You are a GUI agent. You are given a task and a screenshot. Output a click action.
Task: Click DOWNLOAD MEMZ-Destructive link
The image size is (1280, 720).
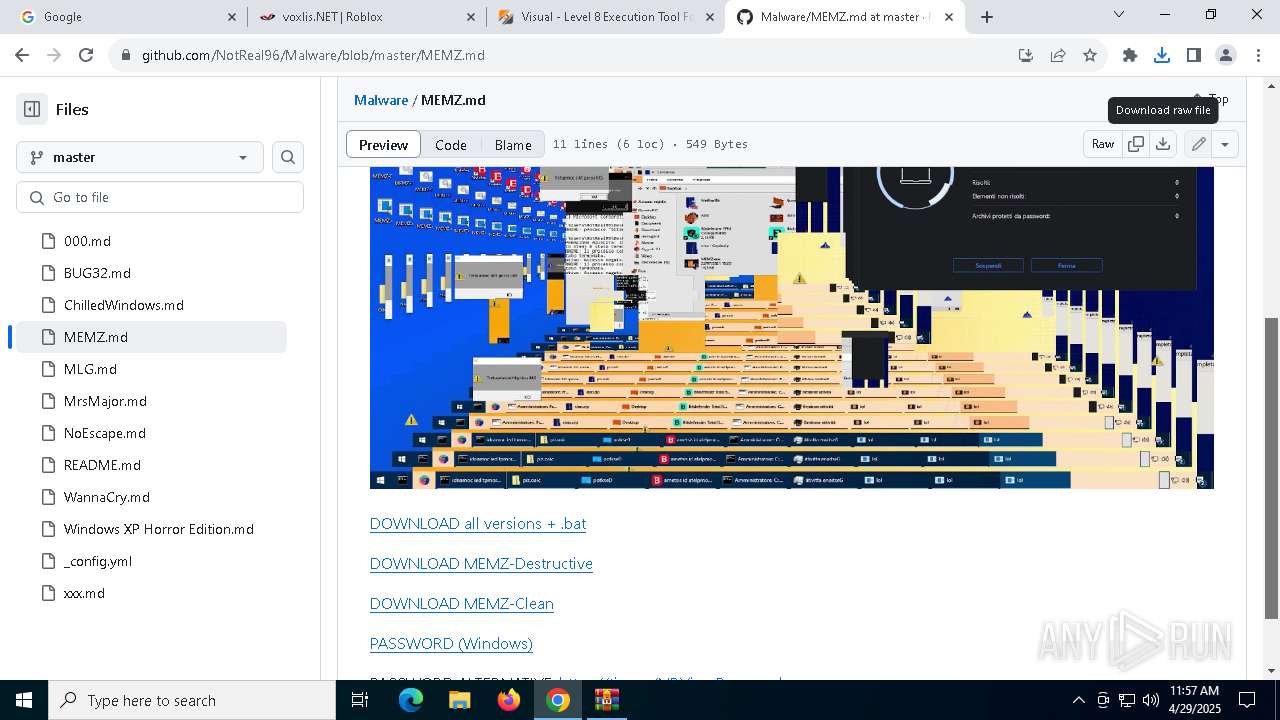click(481, 564)
